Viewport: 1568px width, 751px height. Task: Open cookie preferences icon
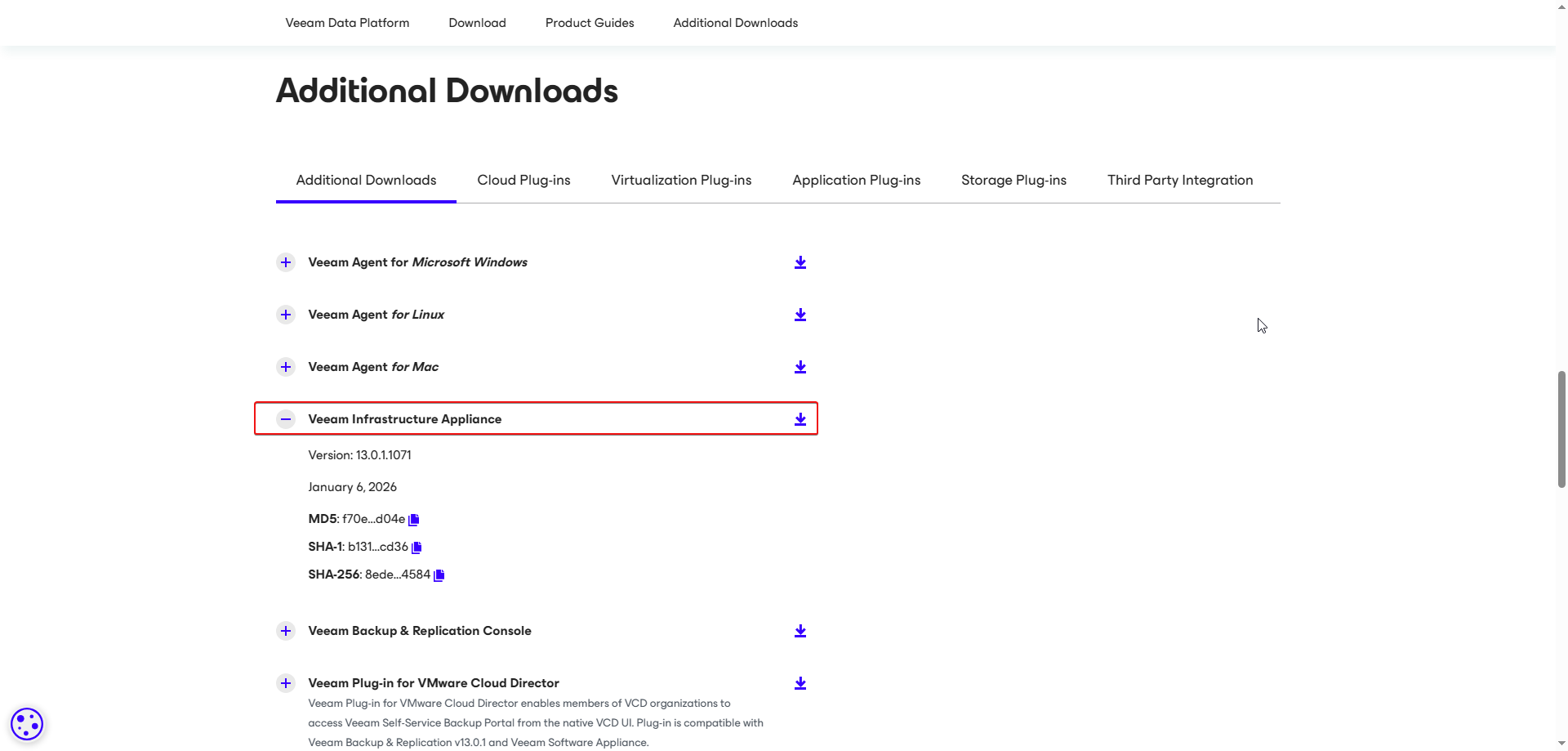coord(27,724)
